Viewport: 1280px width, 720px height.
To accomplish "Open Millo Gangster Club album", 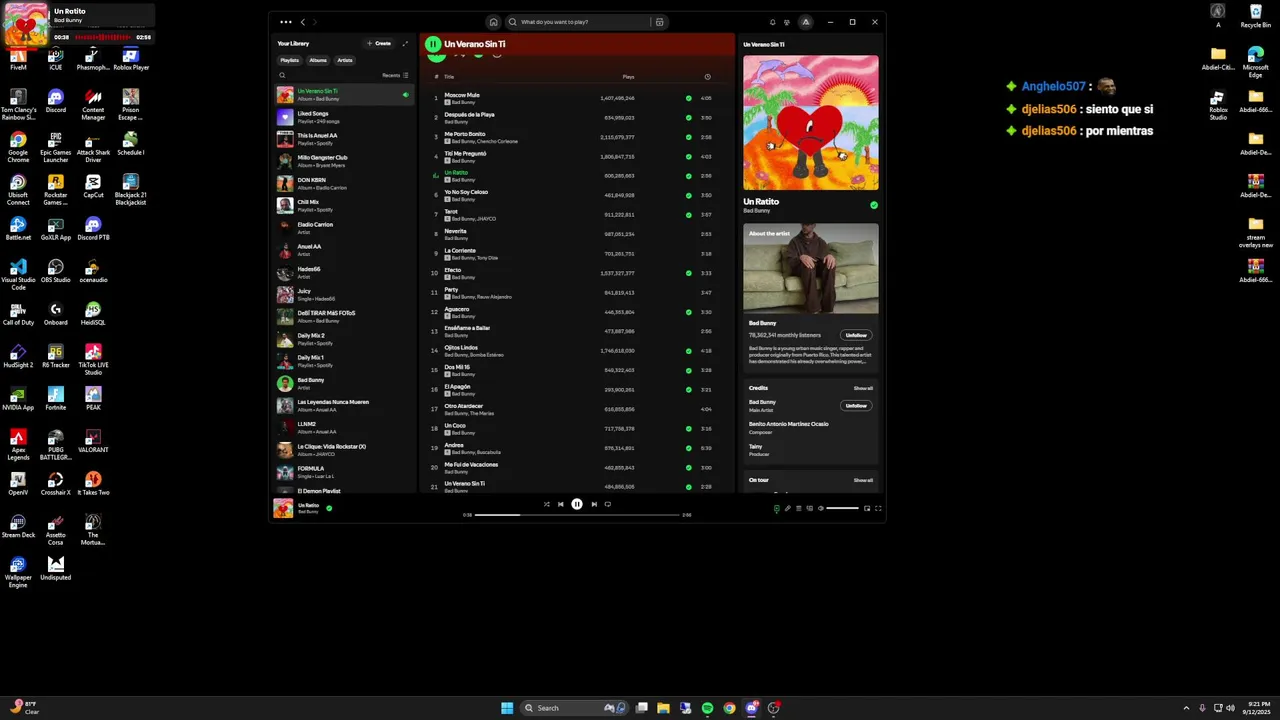I will [x=344, y=161].
